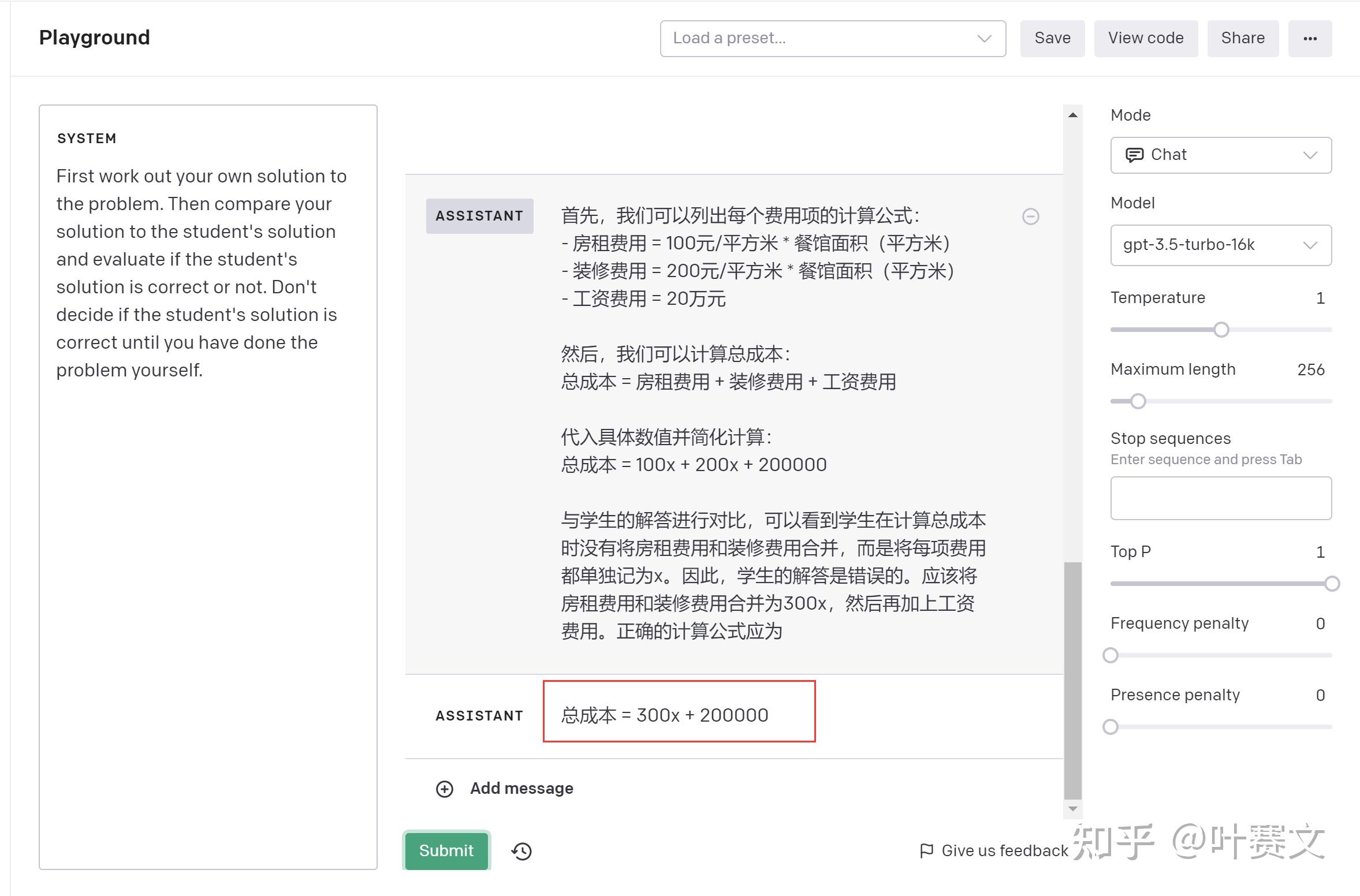
Task: Open the history clock icon
Action: (x=521, y=851)
